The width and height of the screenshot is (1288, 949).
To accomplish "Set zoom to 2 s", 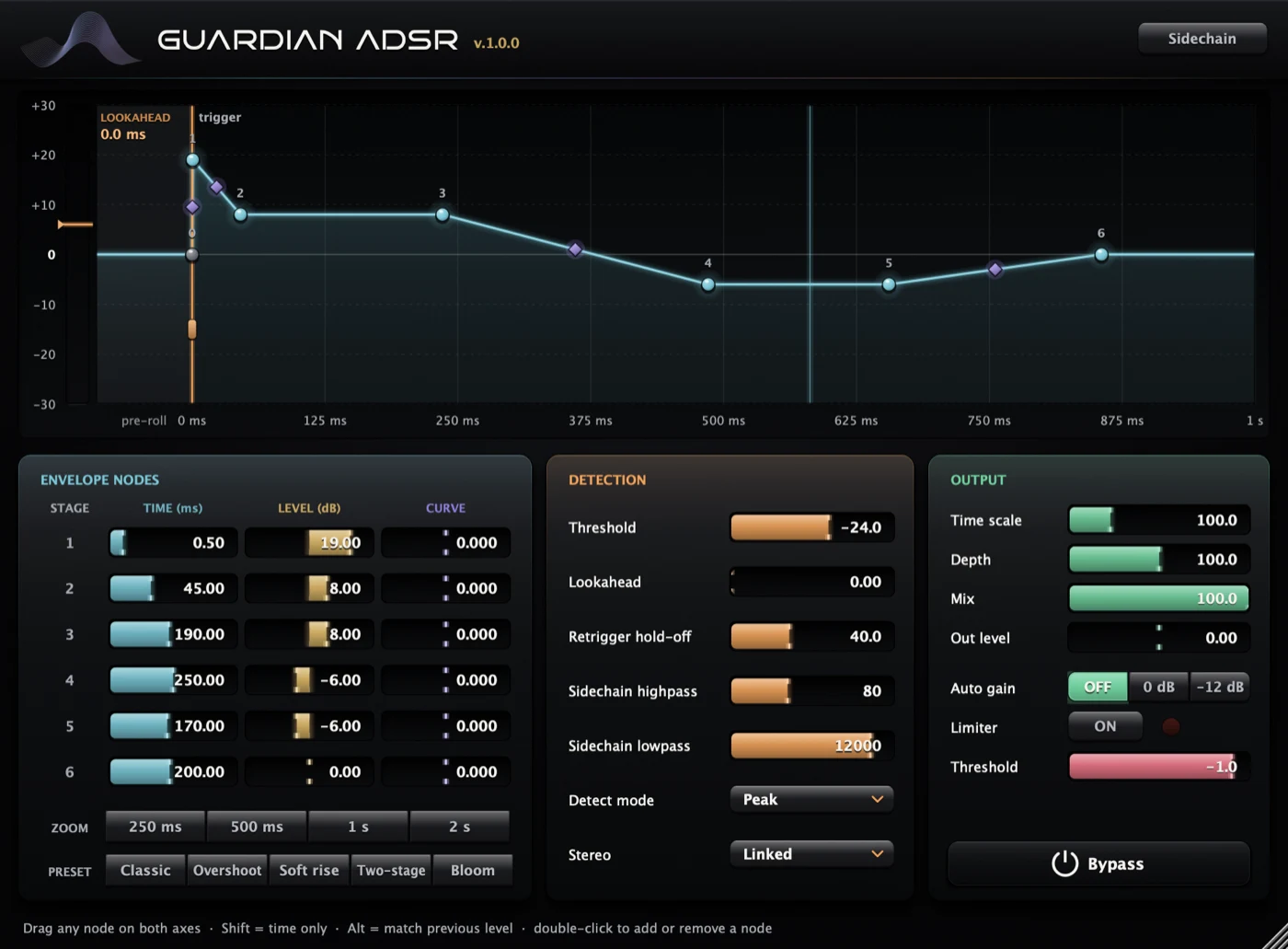I will (x=459, y=827).
